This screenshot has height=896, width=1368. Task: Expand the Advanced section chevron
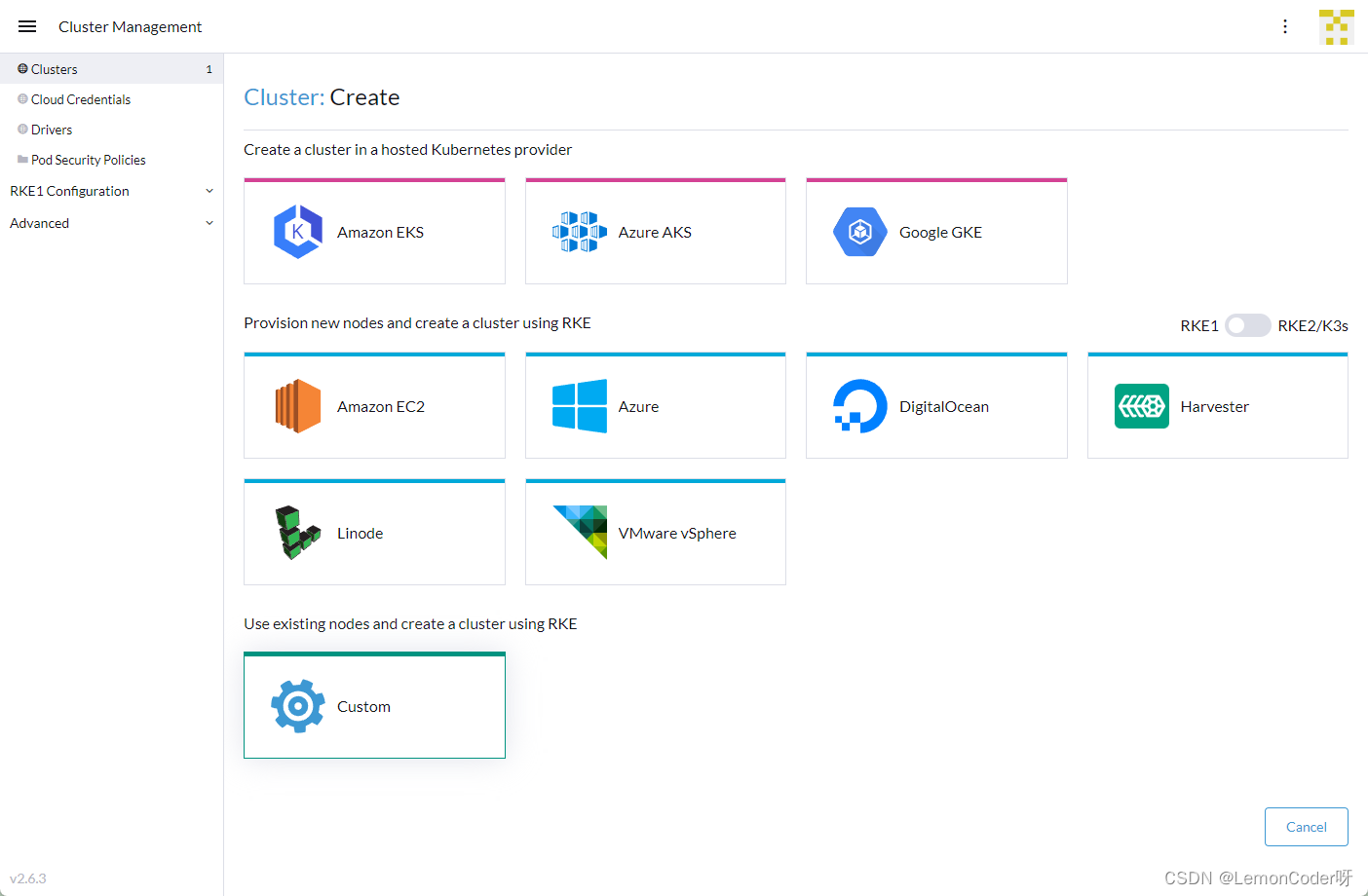pyautogui.click(x=209, y=223)
